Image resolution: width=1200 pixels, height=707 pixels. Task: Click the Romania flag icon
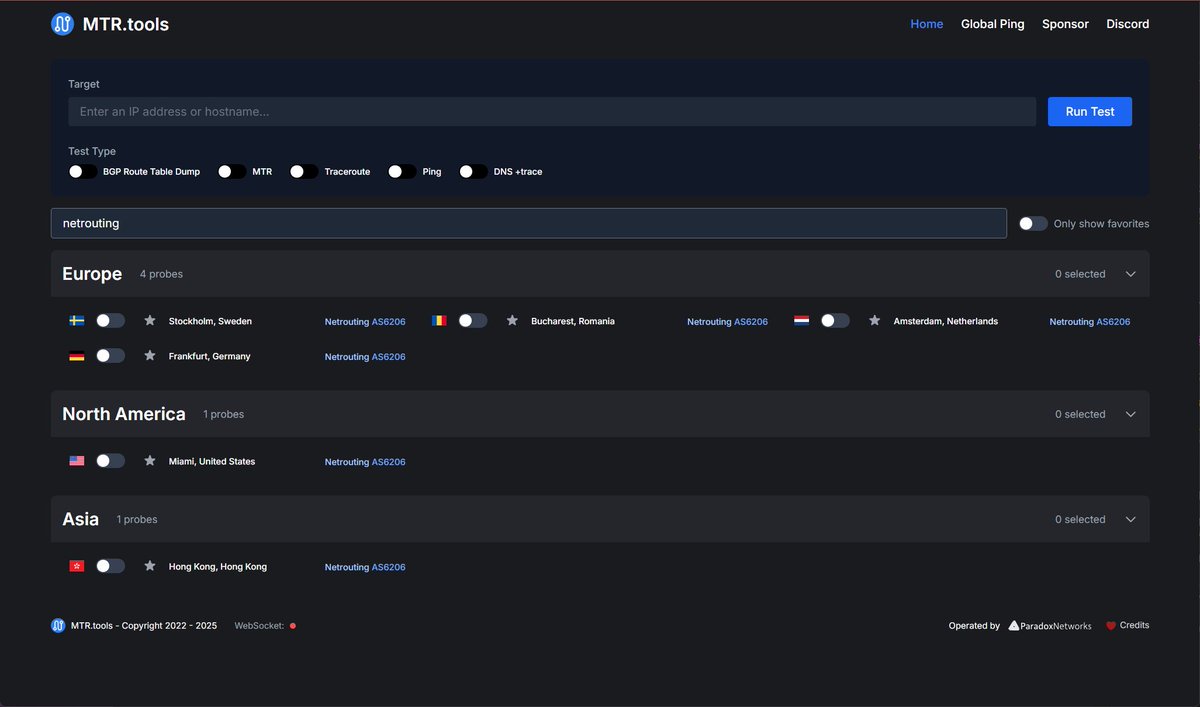[x=439, y=321]
